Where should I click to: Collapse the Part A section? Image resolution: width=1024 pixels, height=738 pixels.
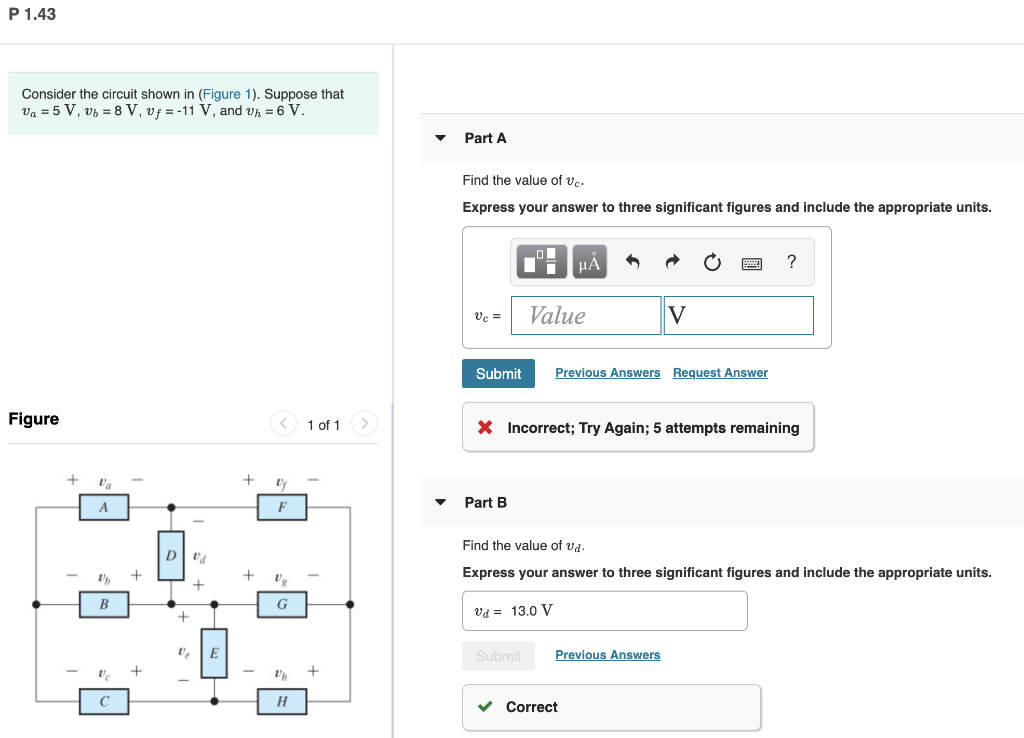(x=440, y=138)
